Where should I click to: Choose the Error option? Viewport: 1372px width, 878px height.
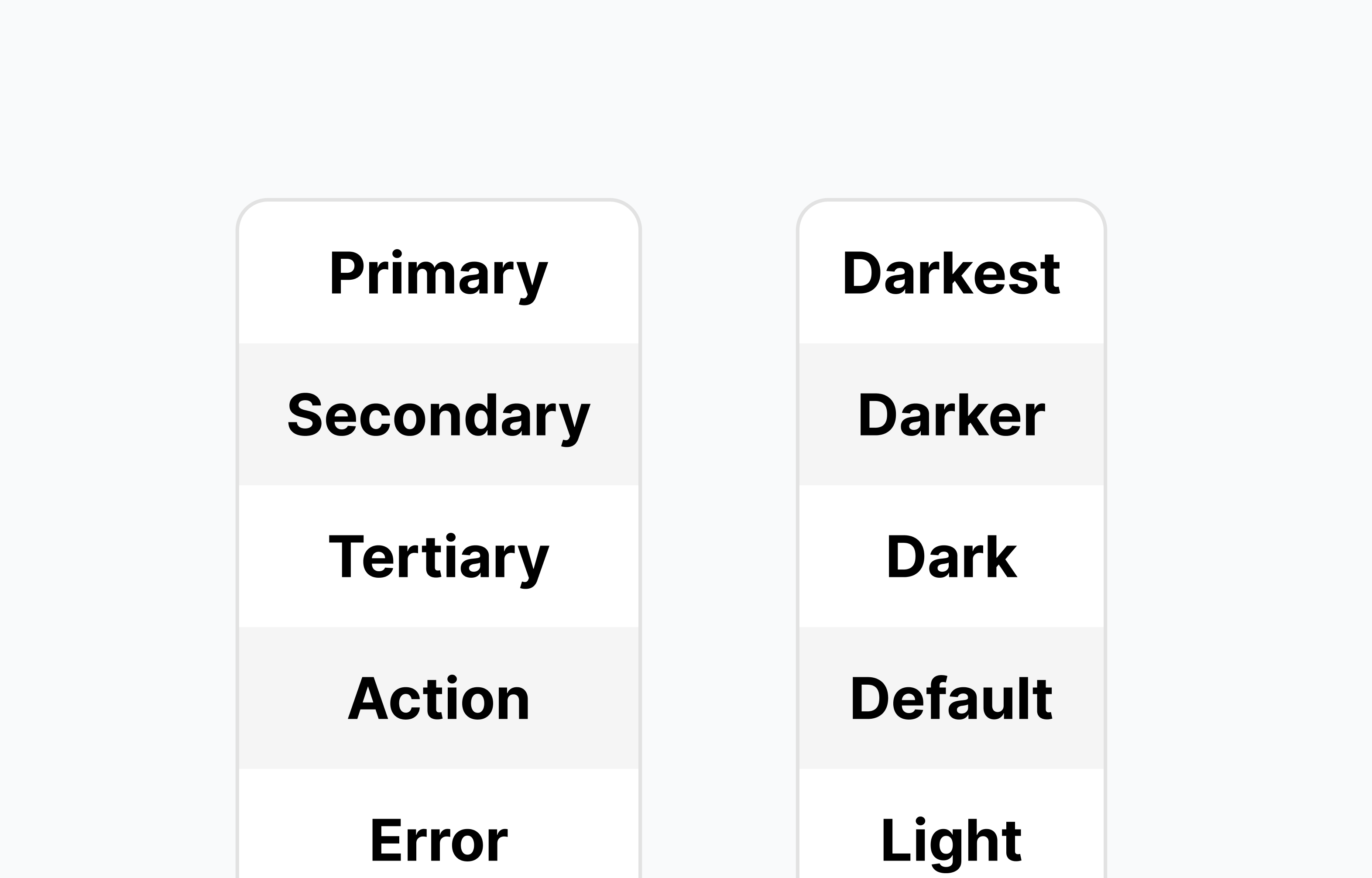(438, 840)
